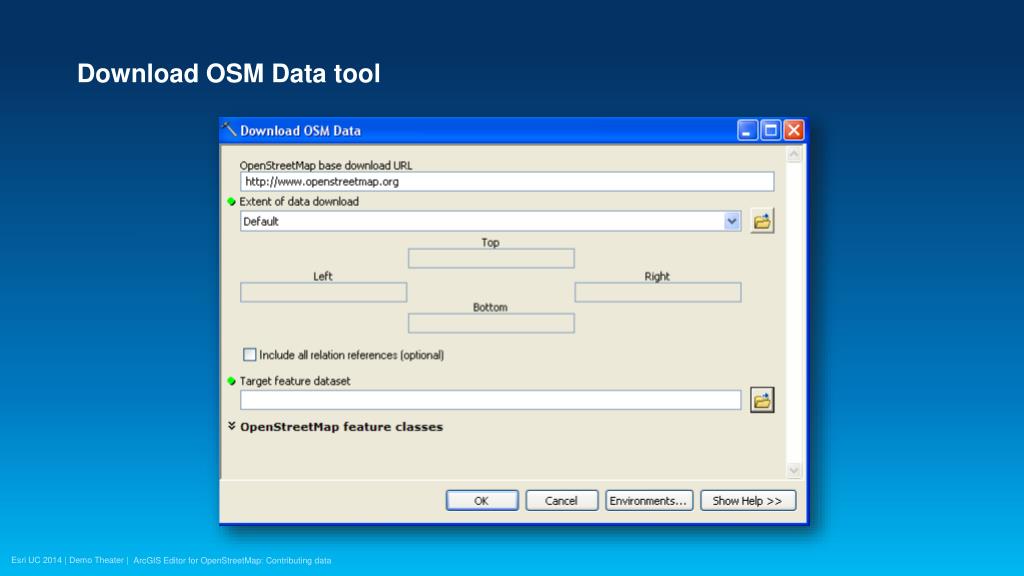Click the scrollbar down arrow
Screen dimensions: 1024x576
(793, 470)
